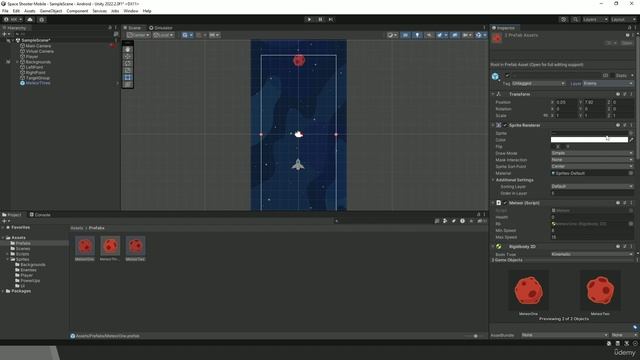Toggle Sprite Renderer component enabled checkbox
This screenshot has width=640, height=360.
(505, 125)
